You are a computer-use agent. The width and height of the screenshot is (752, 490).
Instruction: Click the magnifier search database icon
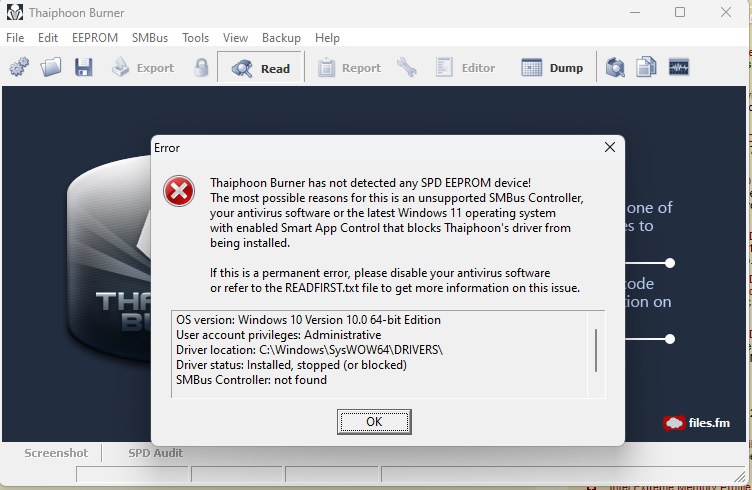[615, 67]
